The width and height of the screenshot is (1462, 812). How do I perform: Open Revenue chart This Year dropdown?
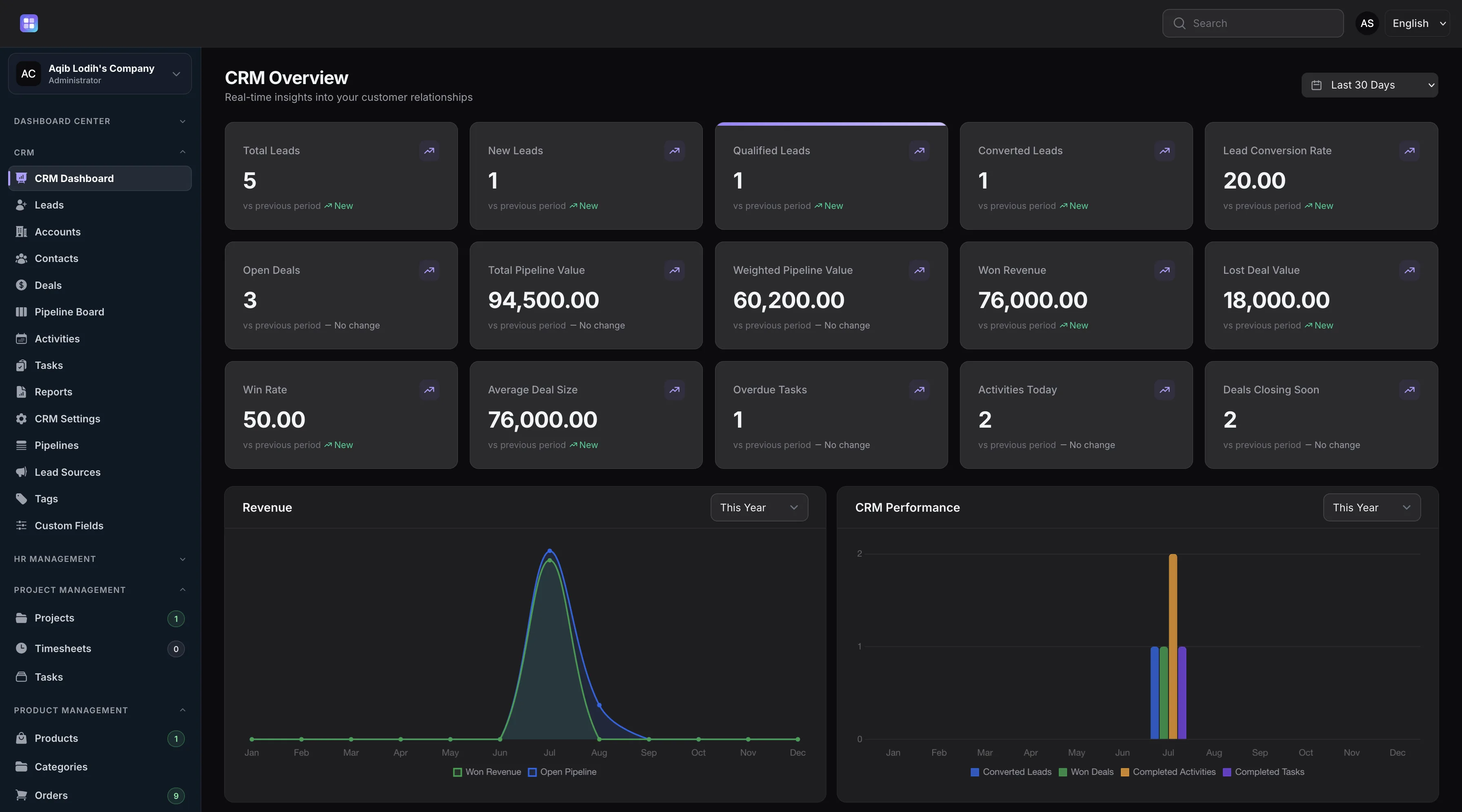click(x=760, y=507)
